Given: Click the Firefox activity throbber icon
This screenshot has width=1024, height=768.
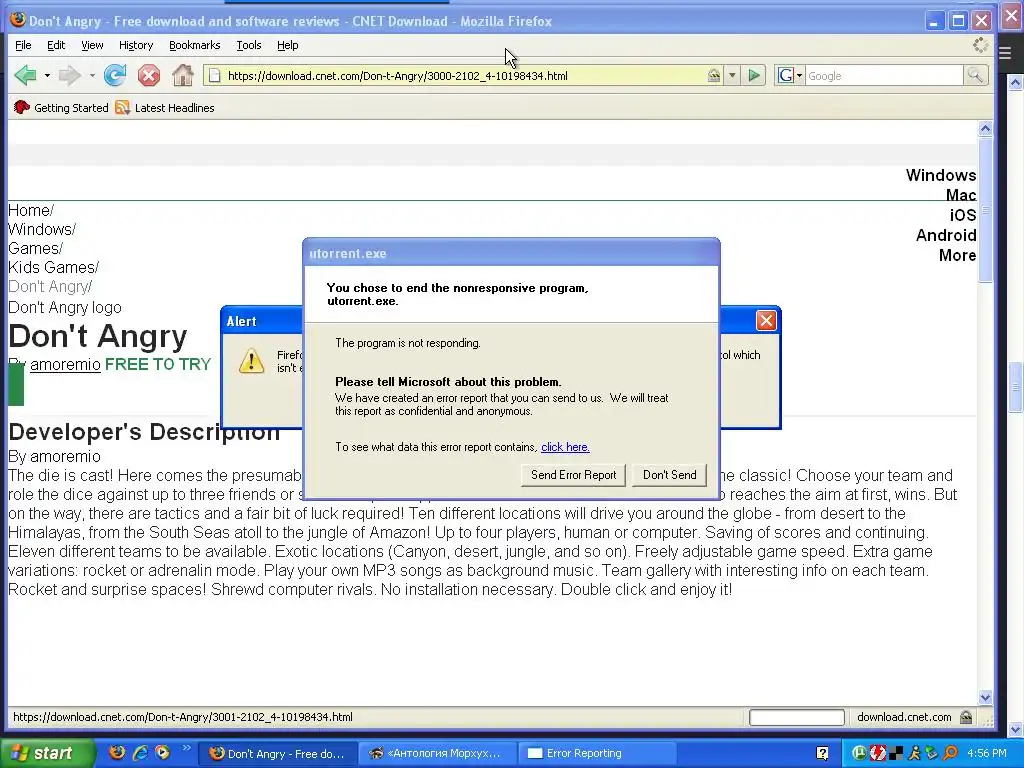Looking at the screenshot, I should 980,45.
